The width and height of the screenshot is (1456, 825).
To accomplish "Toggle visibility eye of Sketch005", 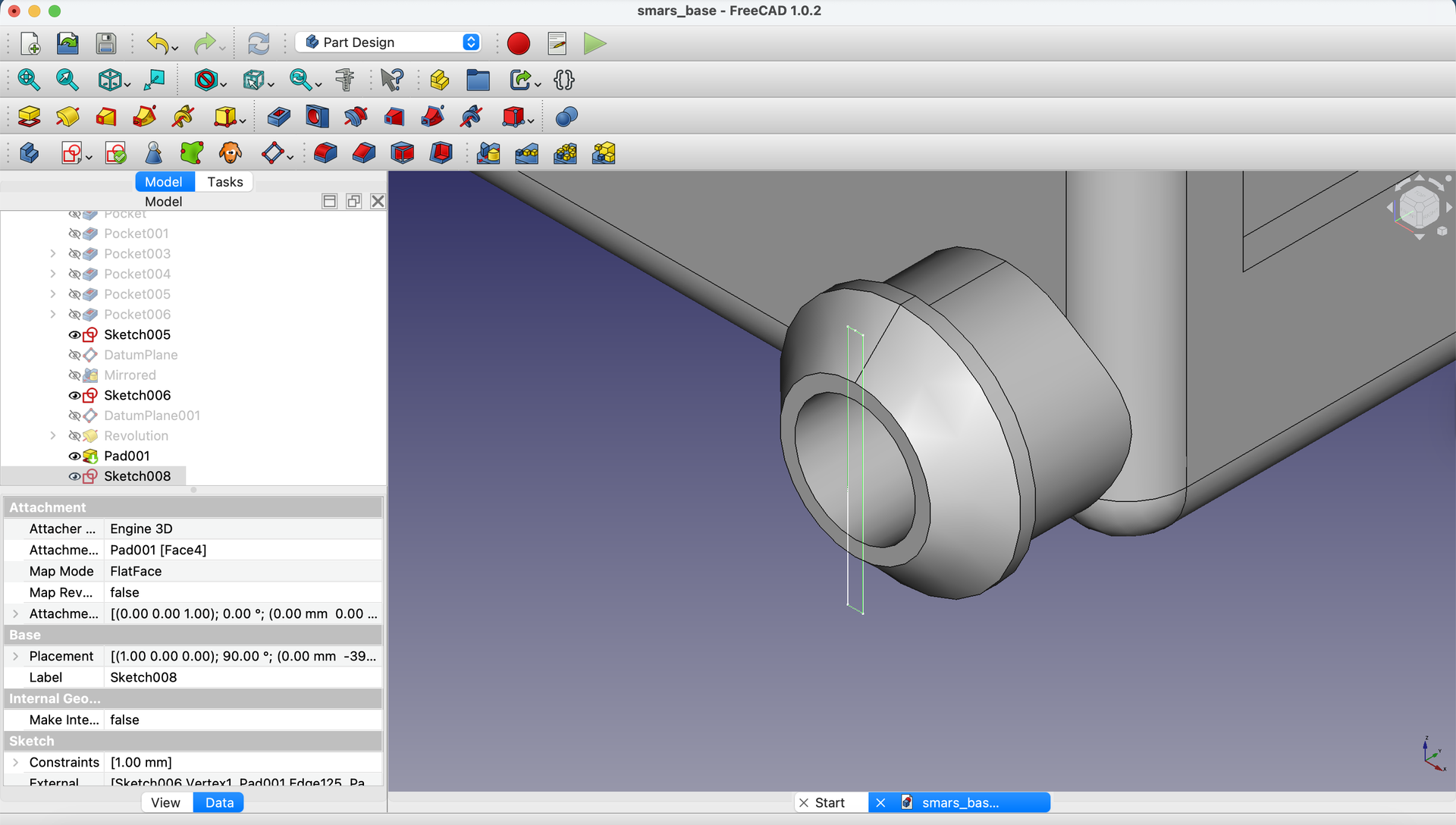I will pos(74,334).
